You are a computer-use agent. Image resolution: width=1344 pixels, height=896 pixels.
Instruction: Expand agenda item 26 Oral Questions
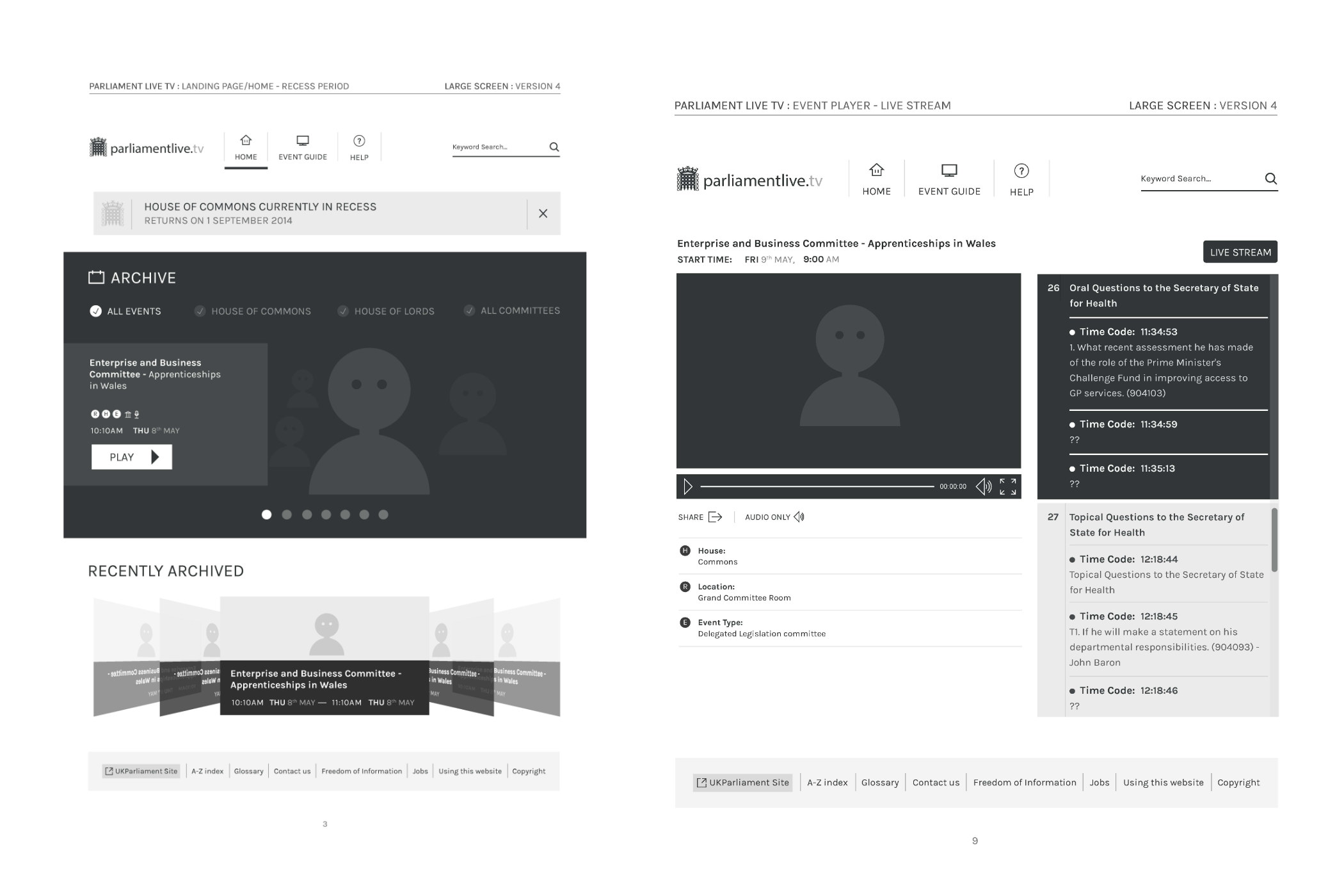click(x=1165, y=296)
